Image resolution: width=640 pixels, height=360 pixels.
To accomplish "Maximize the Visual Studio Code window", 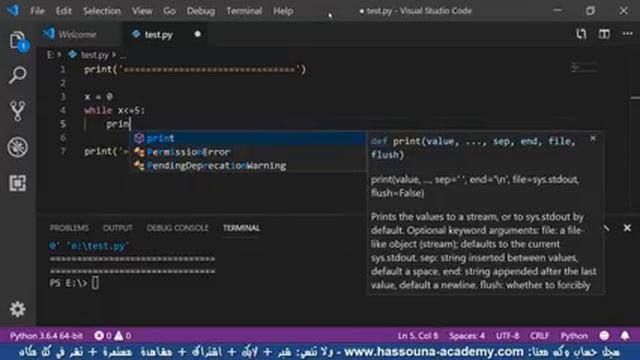I will tap(590, 11).
